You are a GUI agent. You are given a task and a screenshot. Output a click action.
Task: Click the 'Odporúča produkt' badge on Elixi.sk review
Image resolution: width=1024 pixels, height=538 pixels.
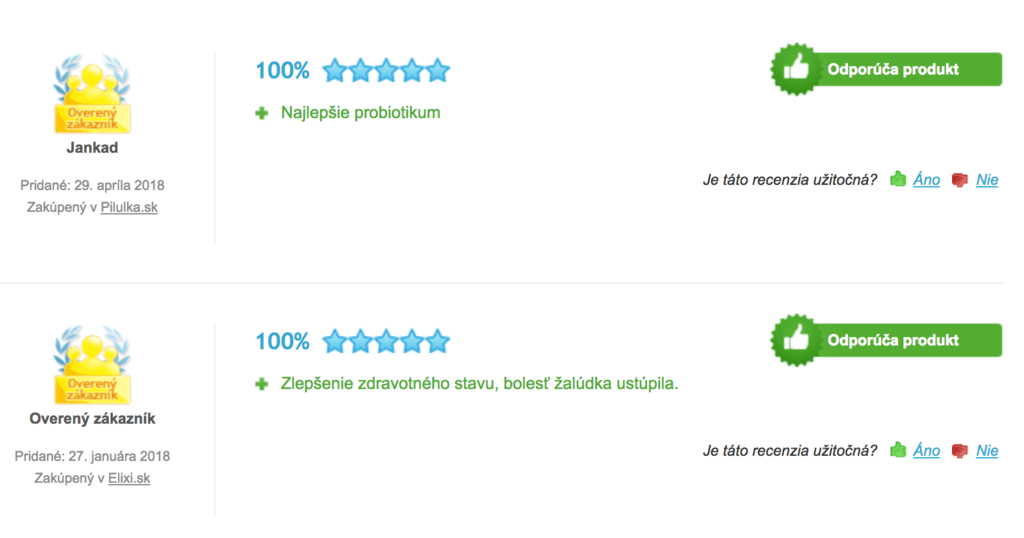click(x=886, y=340)
